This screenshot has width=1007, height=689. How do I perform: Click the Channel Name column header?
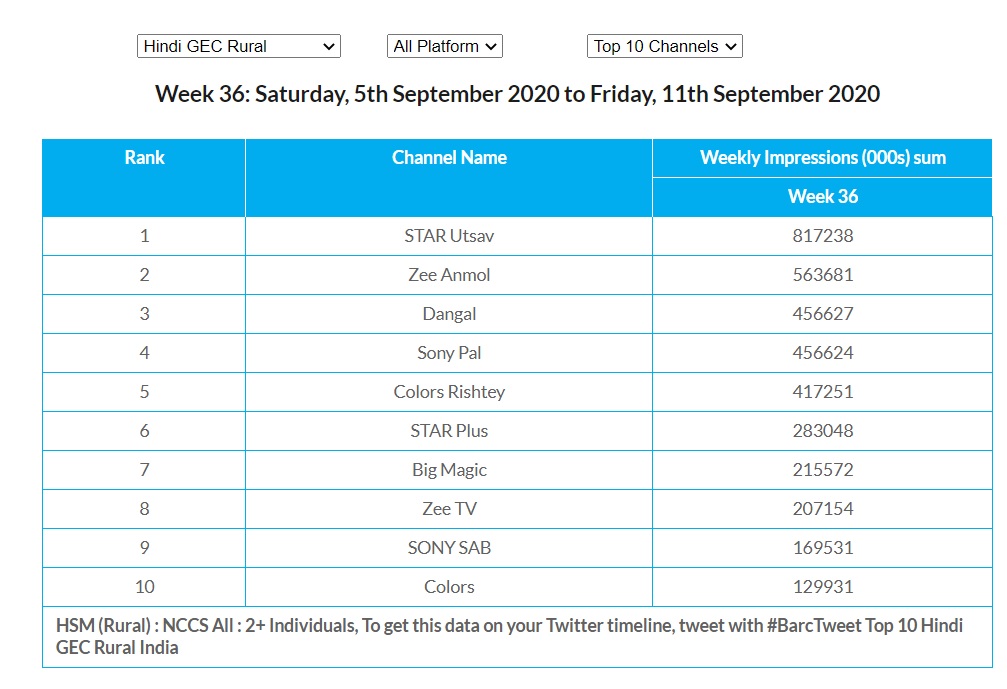click(449, 158)
